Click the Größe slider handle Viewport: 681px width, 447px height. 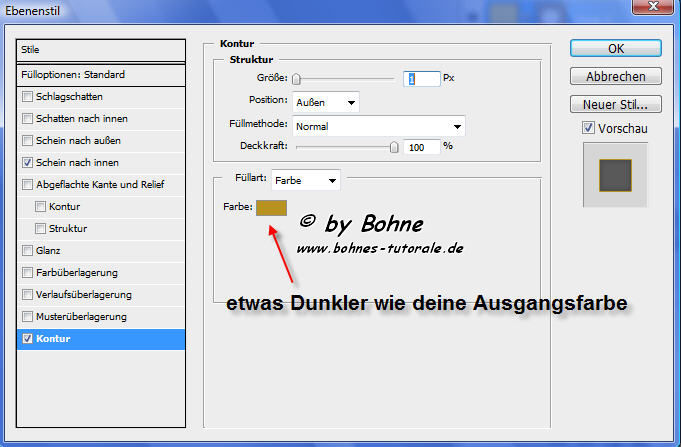[296, 79]
